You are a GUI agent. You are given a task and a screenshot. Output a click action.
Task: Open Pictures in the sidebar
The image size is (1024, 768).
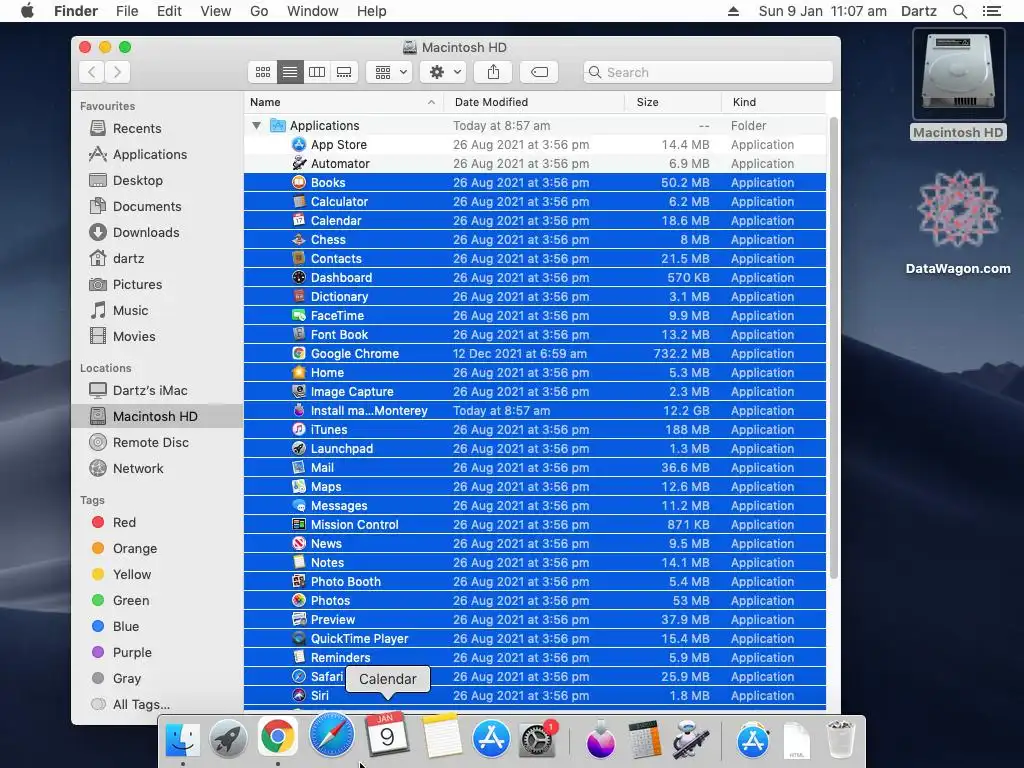pyautogui.click(x=137, y=285)
